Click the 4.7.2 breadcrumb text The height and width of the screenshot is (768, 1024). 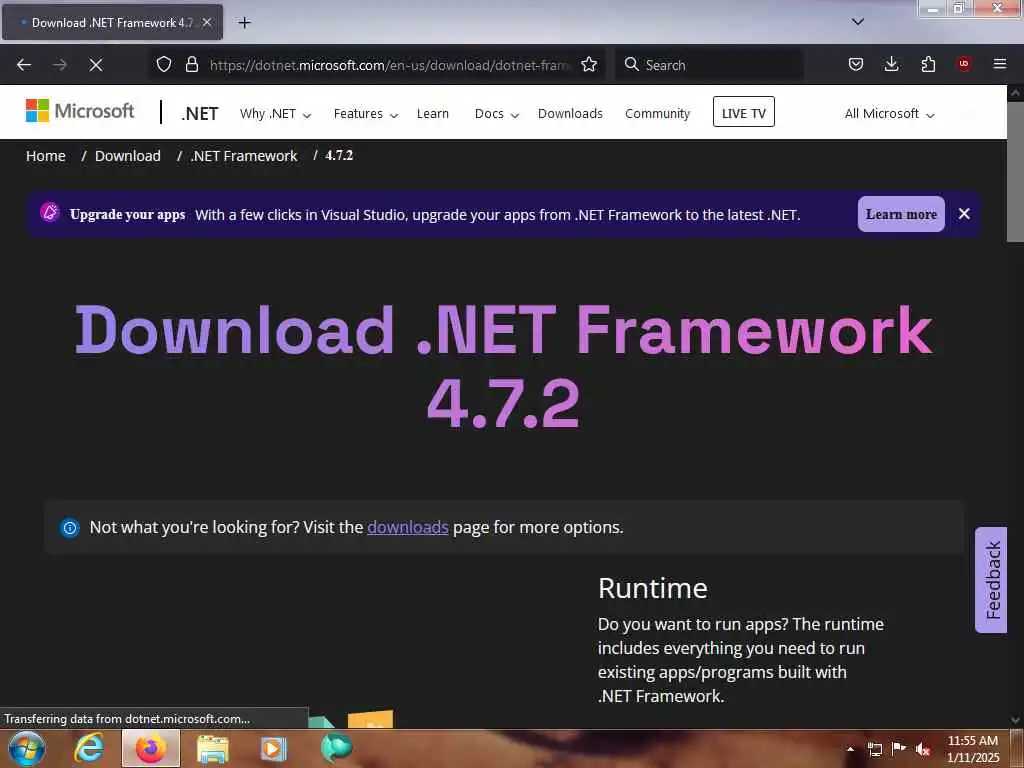coord(339,155)
